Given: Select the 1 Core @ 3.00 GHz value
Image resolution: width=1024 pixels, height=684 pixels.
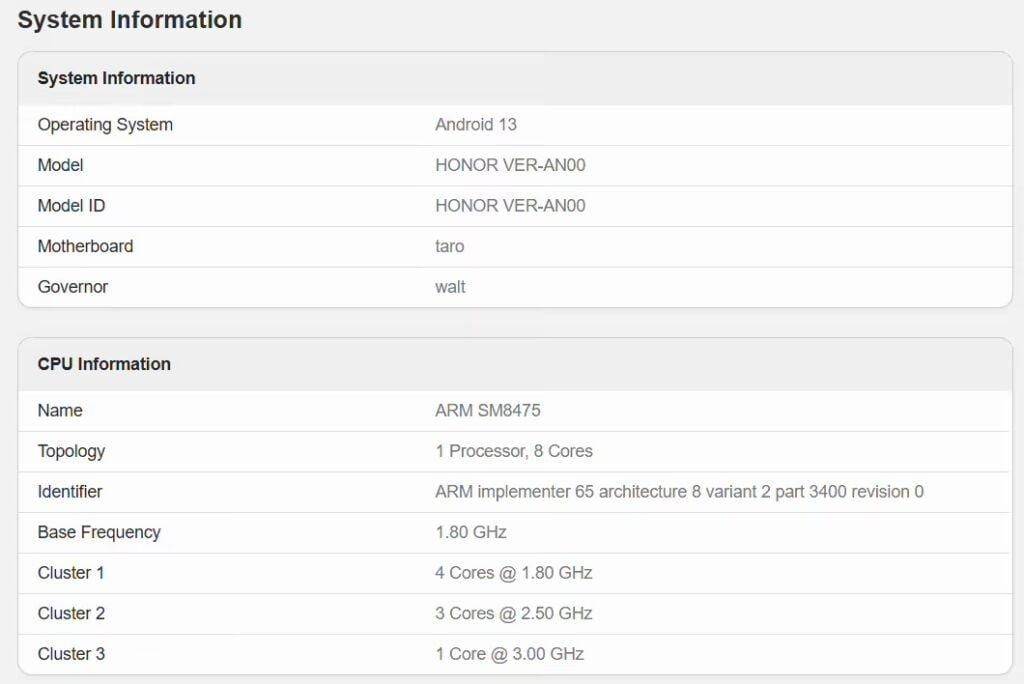Looking at the screenshot, I should [x=509, y=654].
